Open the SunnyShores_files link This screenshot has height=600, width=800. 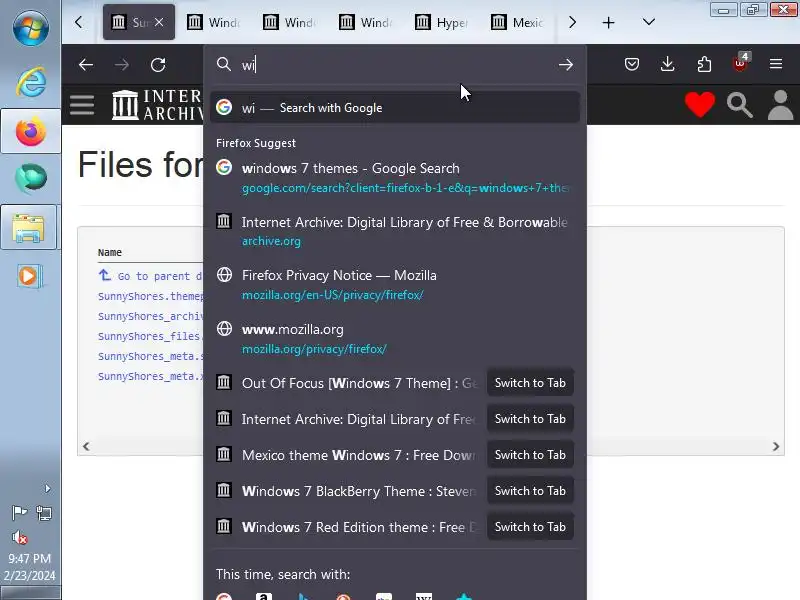click(151, 336)
